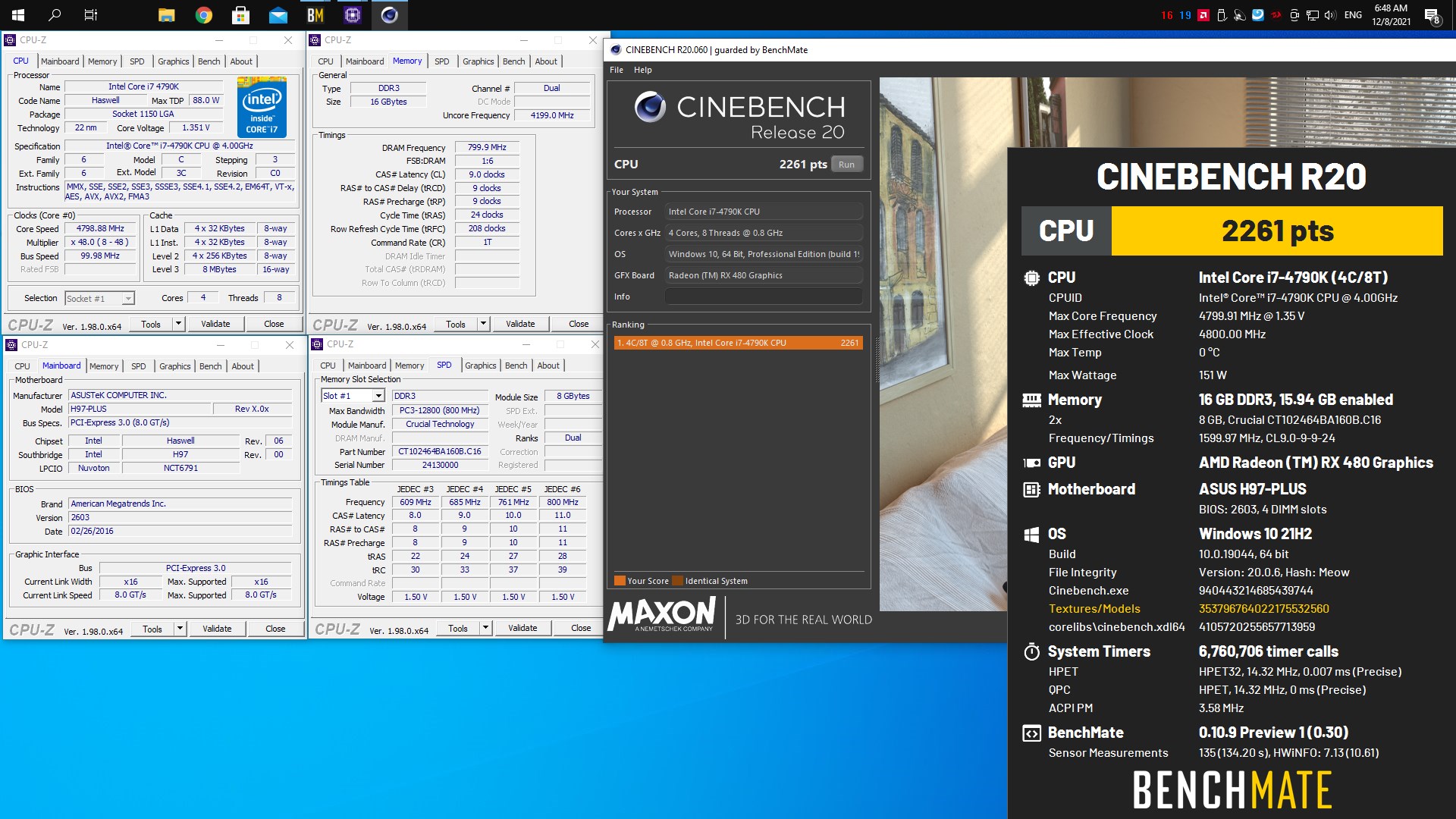Open the network tray icon
Viewport: 1456px width, 819px height.
click(1312, 15)
